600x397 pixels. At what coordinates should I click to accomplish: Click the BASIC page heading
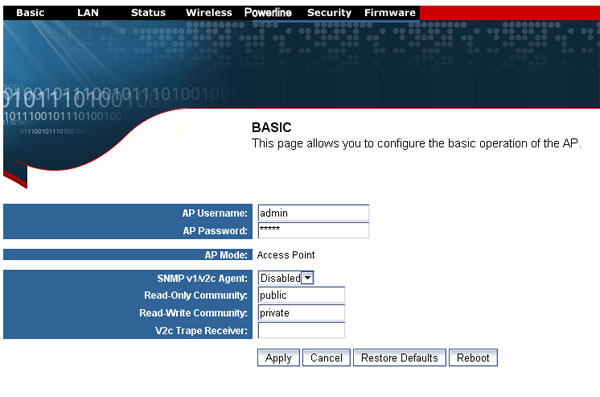(x=271, y=127)
